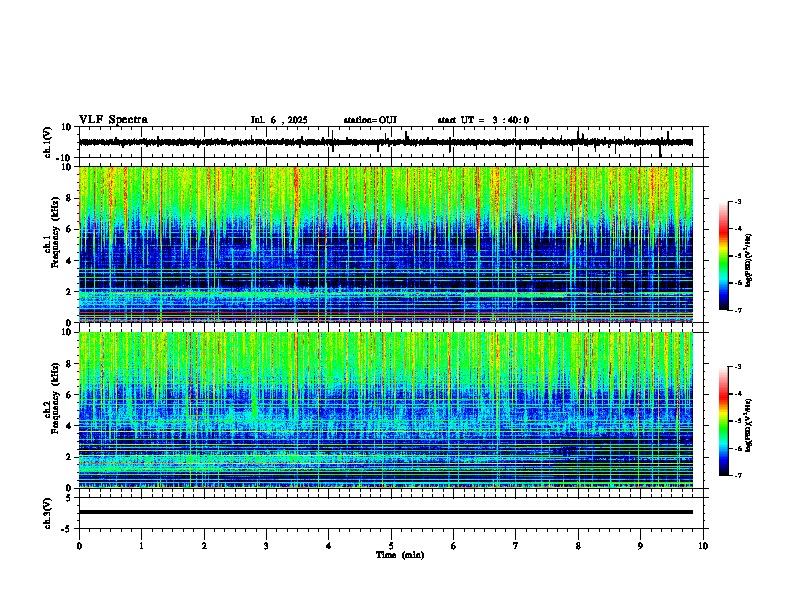The height and width of the screenshot is (612, 792).
Task: Click the '-7' tick on ch.1 colorbar
Action: pyautogui.click(x=738, y=310)
